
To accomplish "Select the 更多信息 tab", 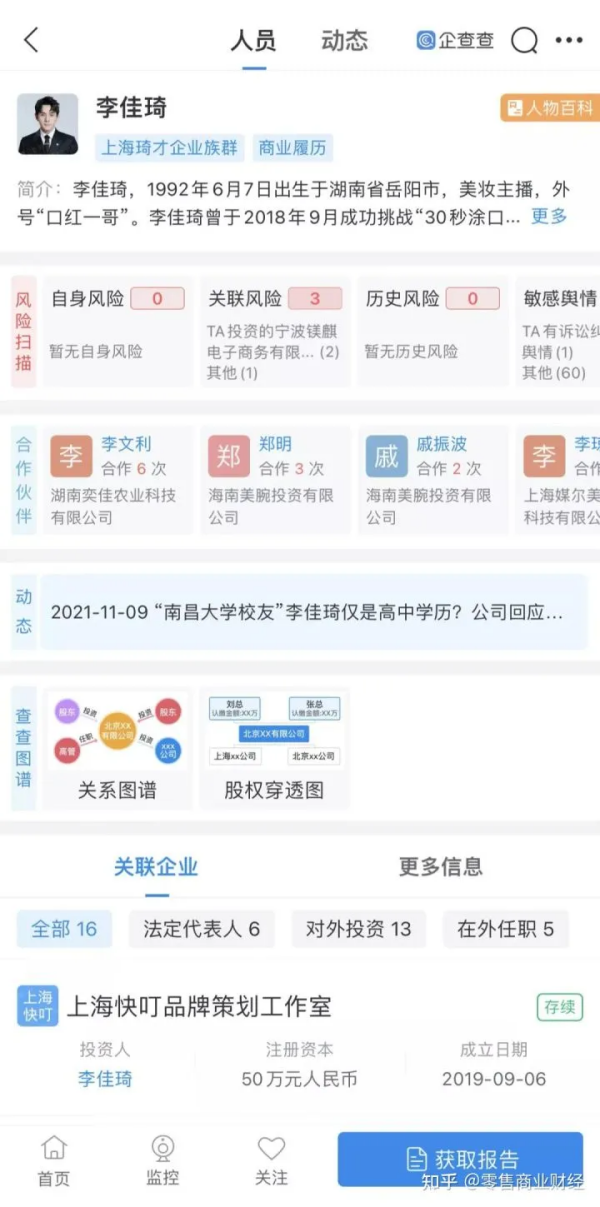I will pyautogui.click(x=441, y=866).
